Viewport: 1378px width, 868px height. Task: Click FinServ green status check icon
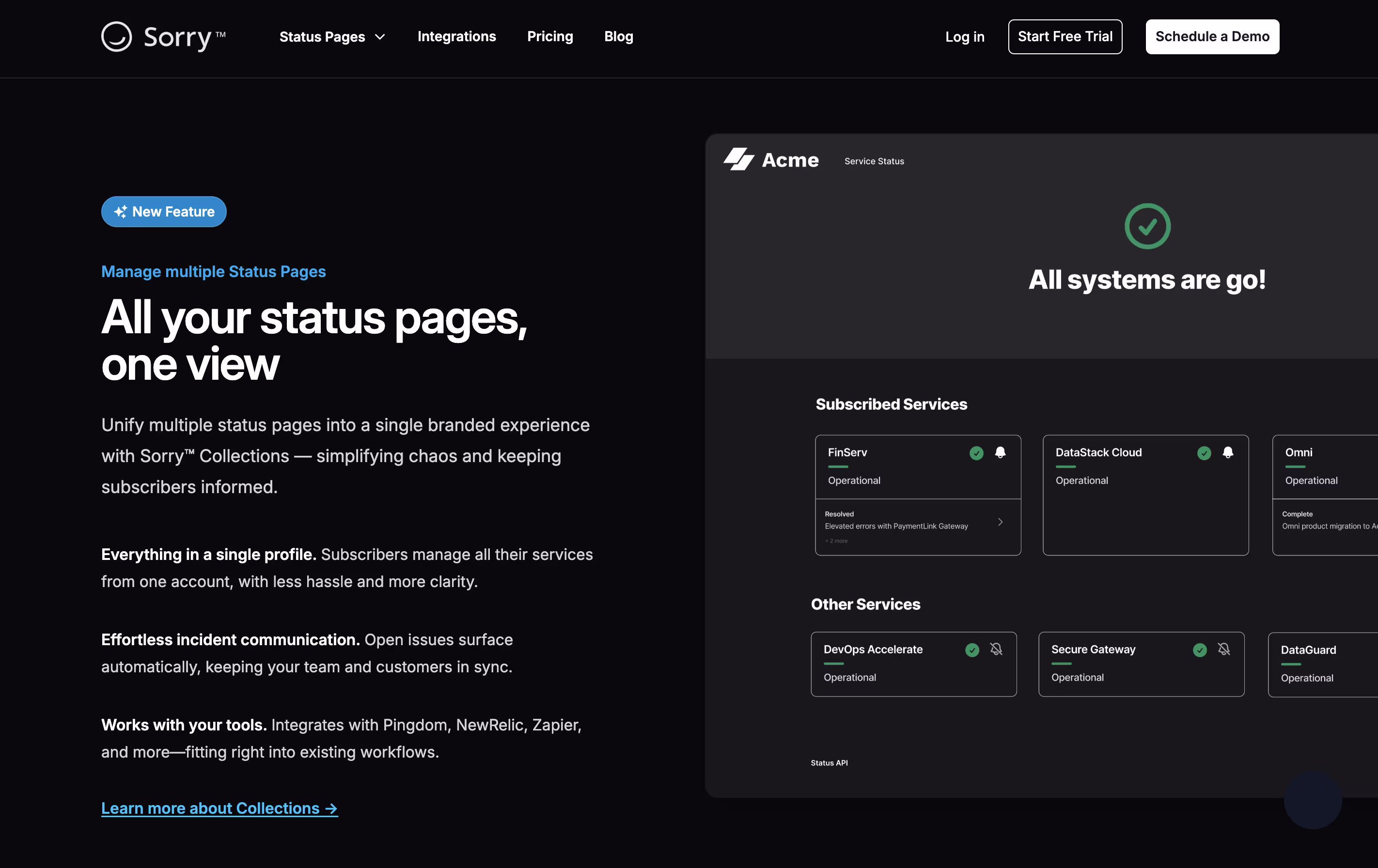pyautogui.click(x=976, y=453)
